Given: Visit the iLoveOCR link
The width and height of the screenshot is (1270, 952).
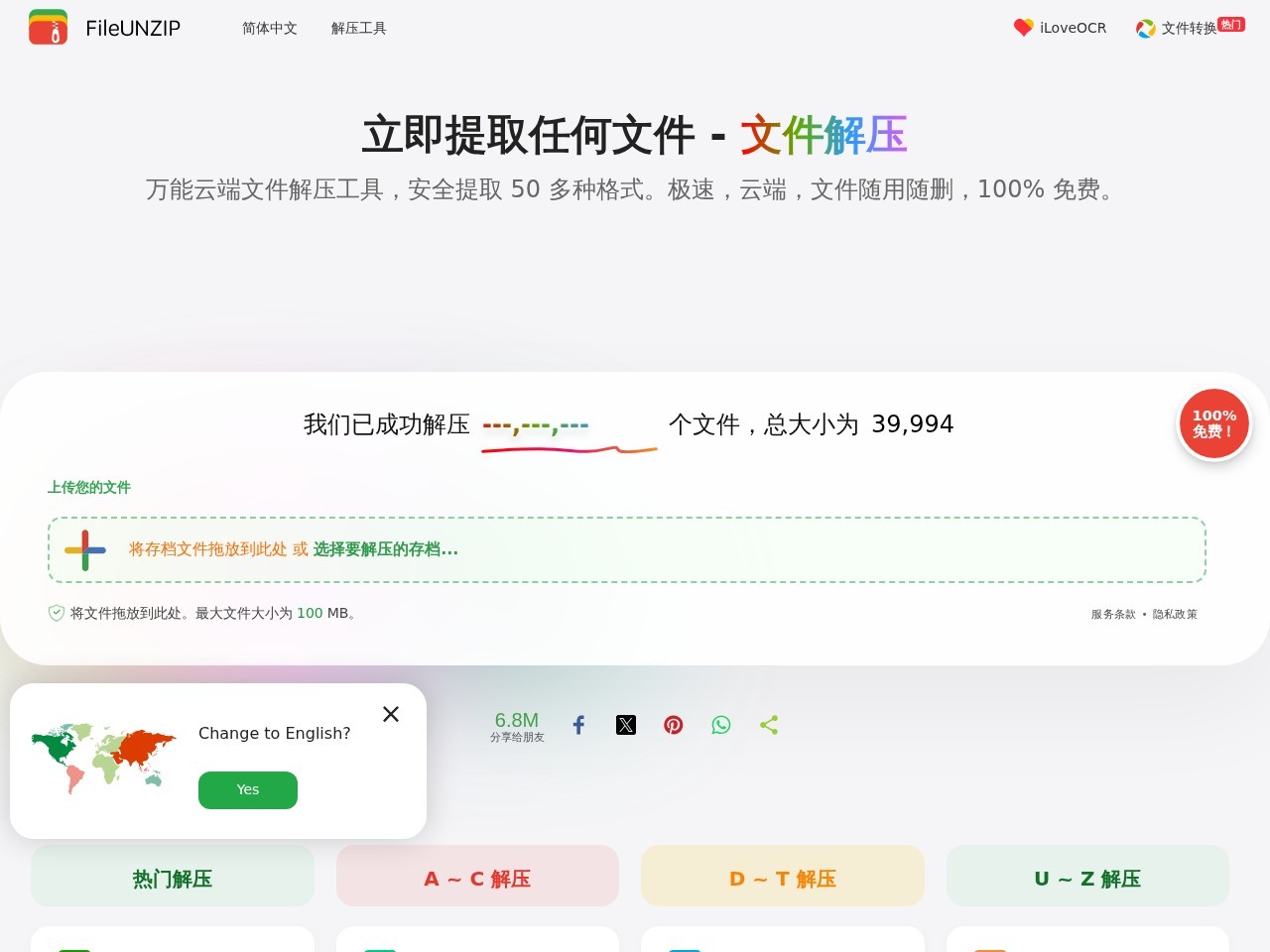Looking at the screenshot, I should (1073, 28).
